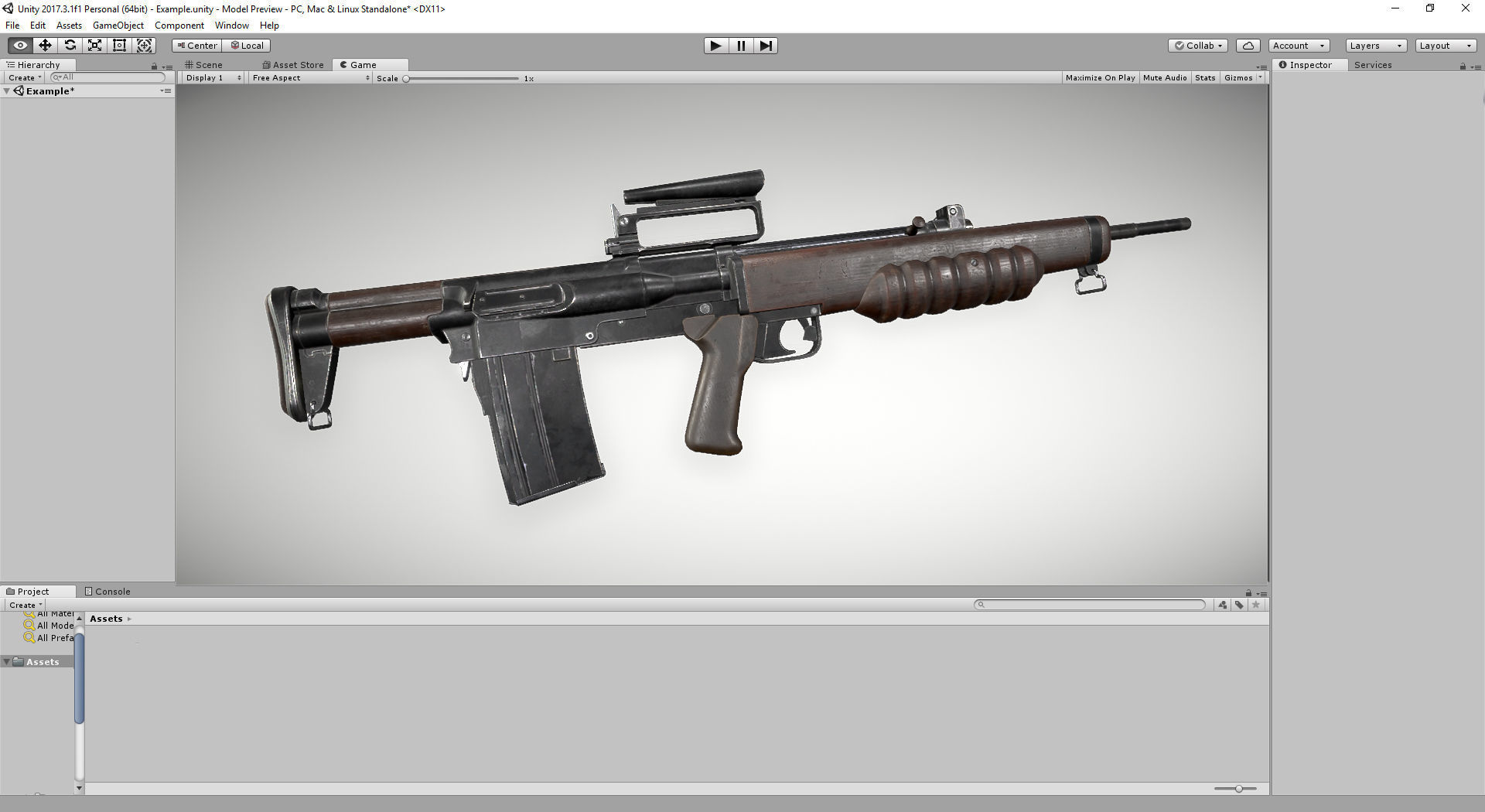This screenshot has height=812, width=1485.
Task: Pause the game
Action: (741, 46)
